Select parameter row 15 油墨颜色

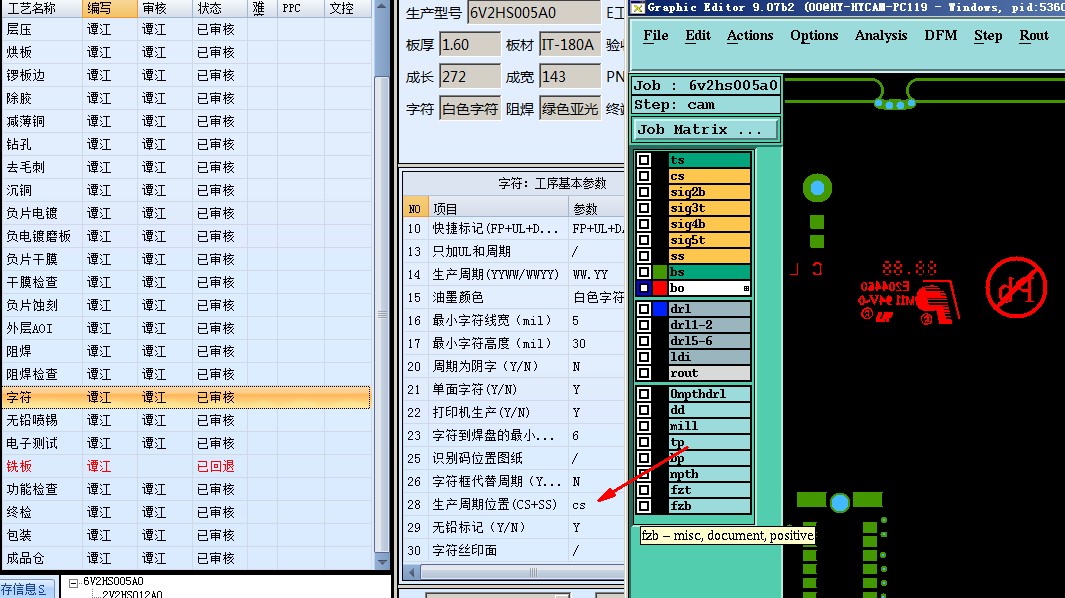click(x=514, y=298)
